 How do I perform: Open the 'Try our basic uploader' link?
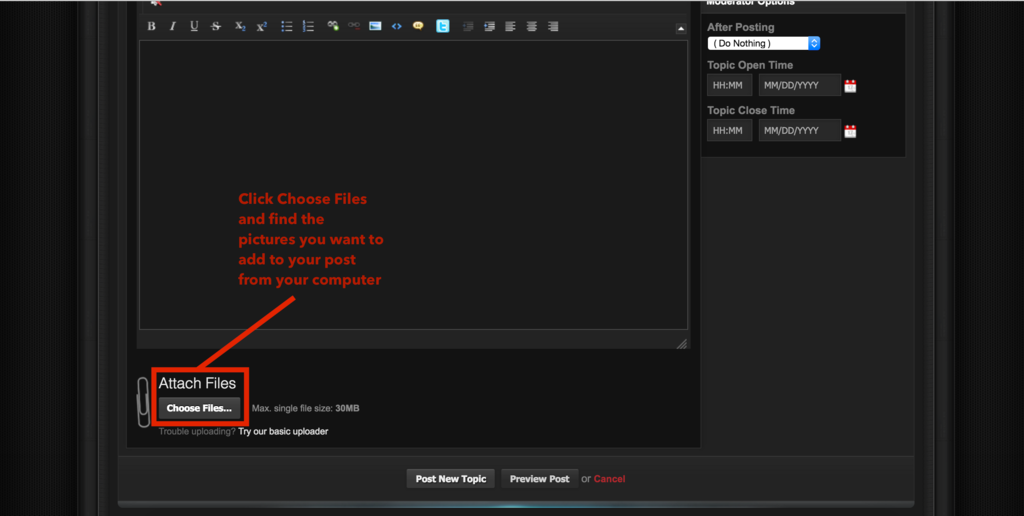tap(283, 431)
